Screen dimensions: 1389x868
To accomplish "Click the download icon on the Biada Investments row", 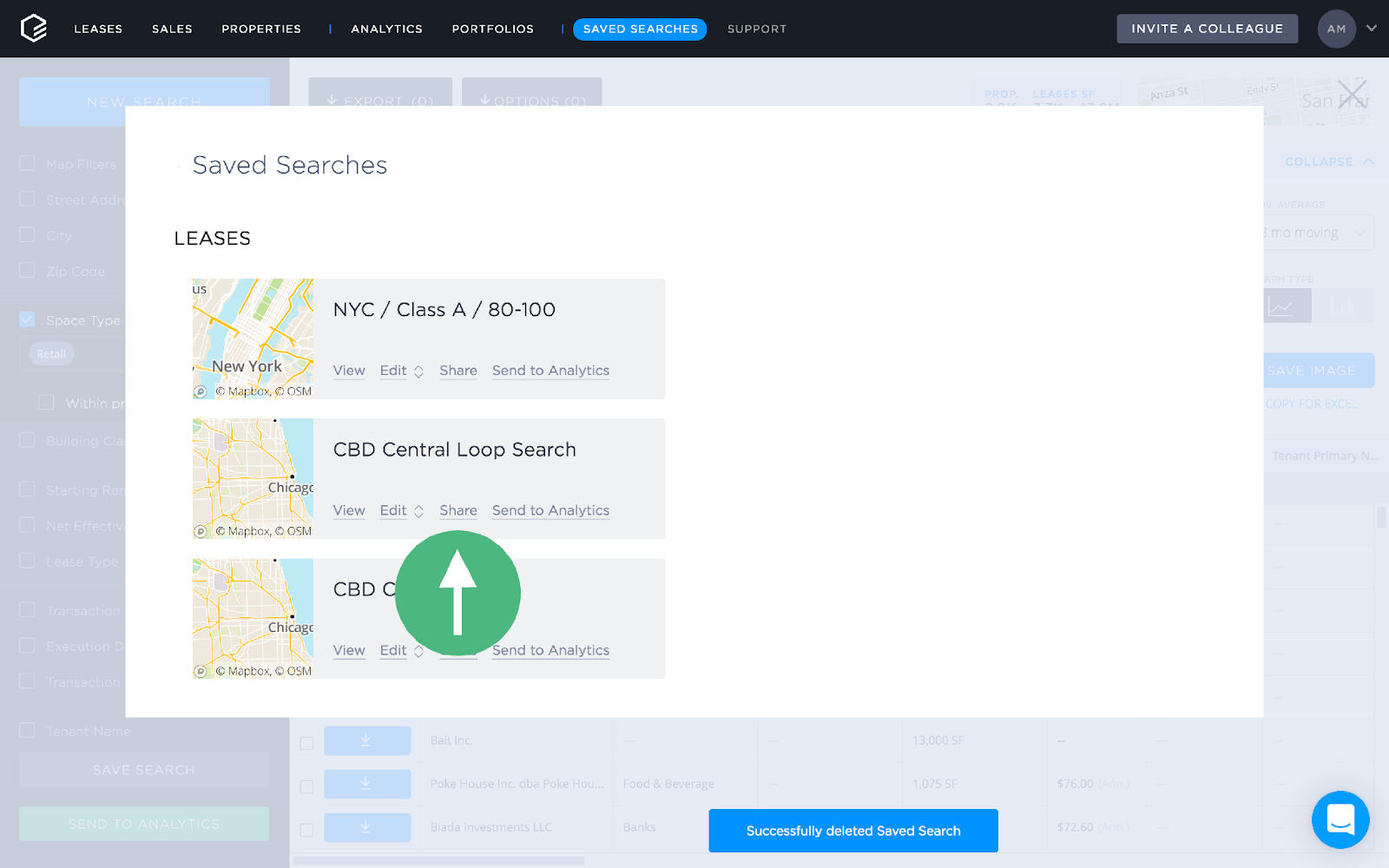I will [x=367, y=827].
